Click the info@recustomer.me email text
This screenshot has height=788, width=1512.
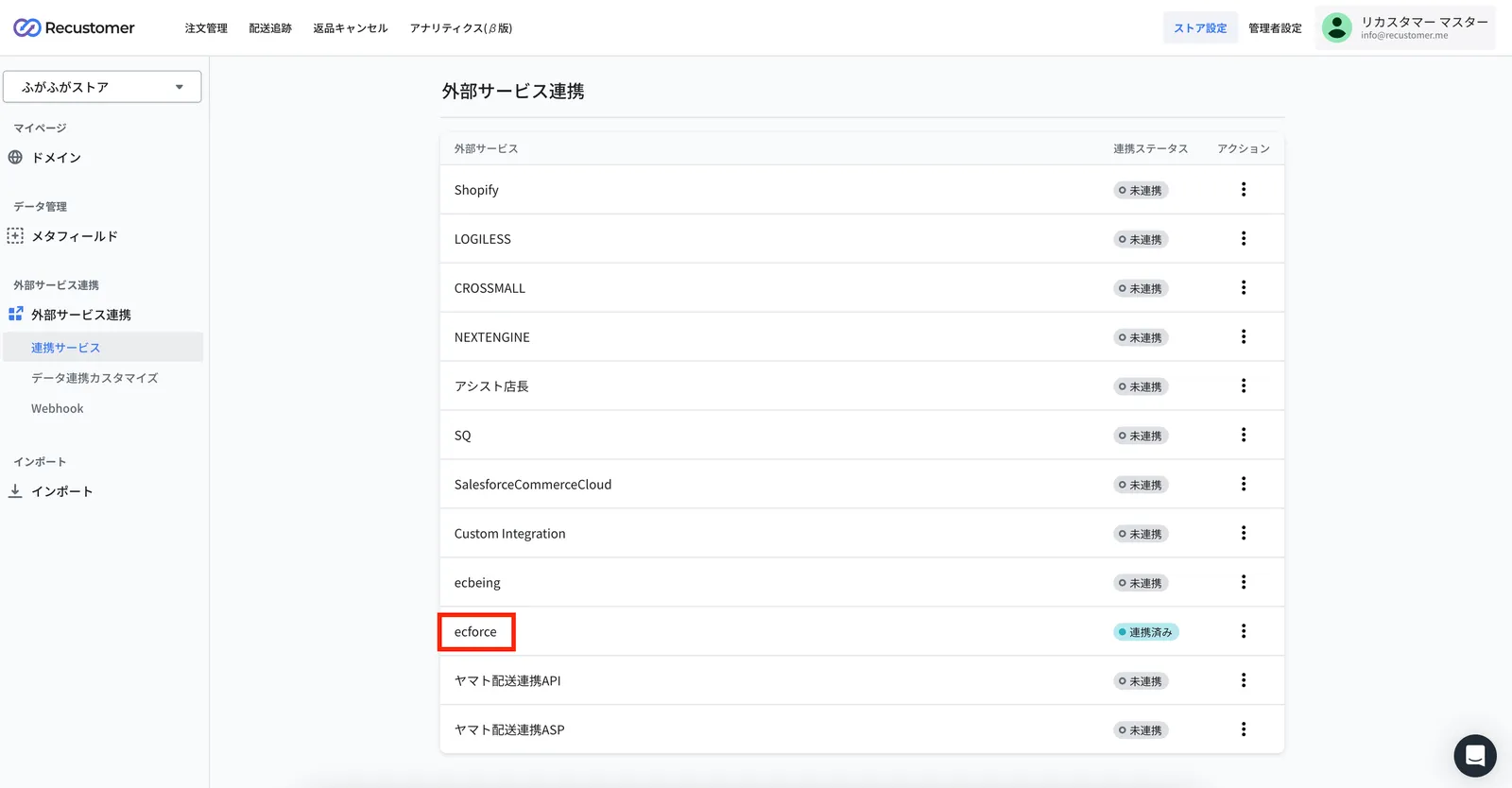click(x=1404, y=36)
